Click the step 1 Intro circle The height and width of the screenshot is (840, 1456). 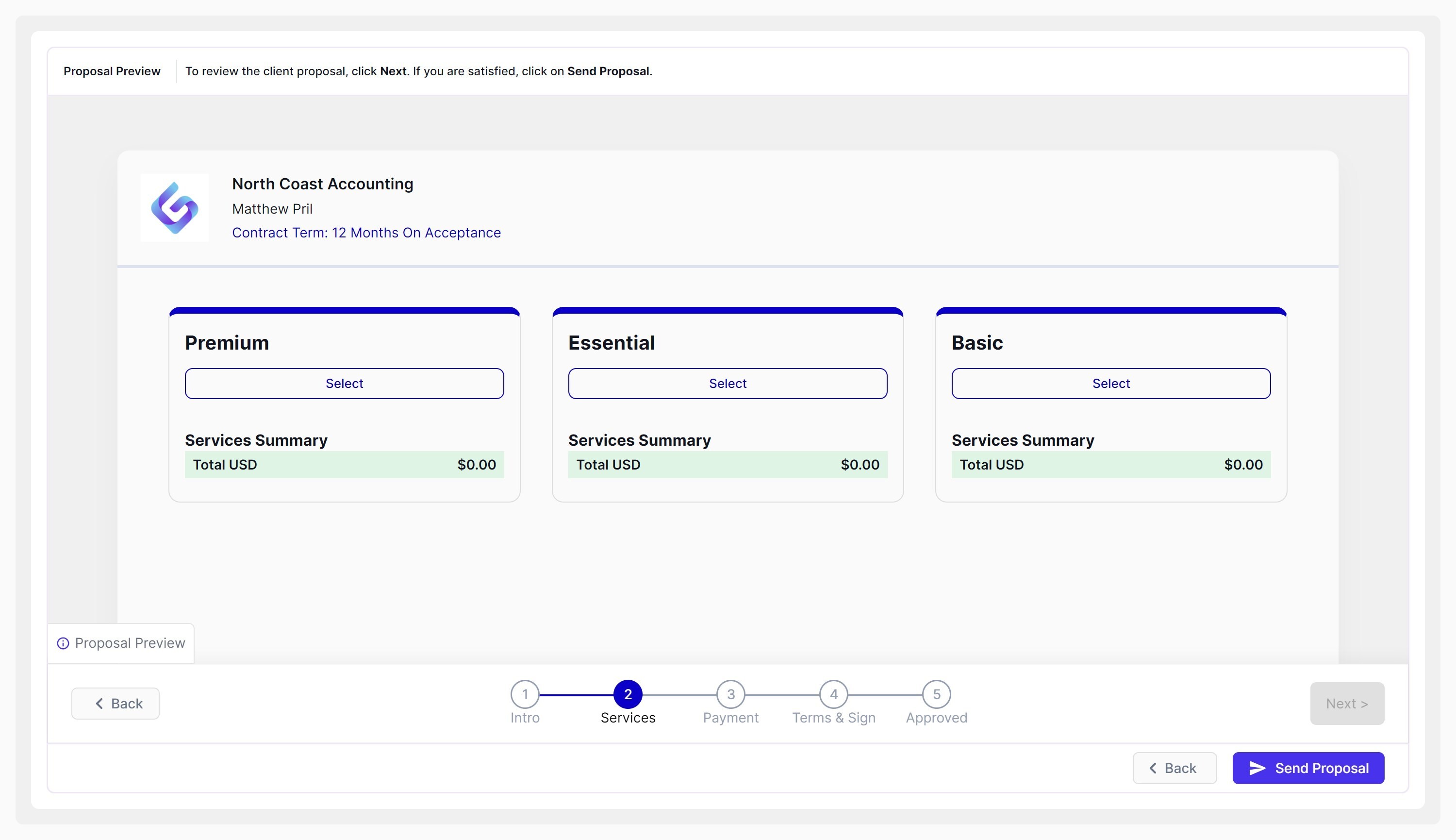pos(525,694)
